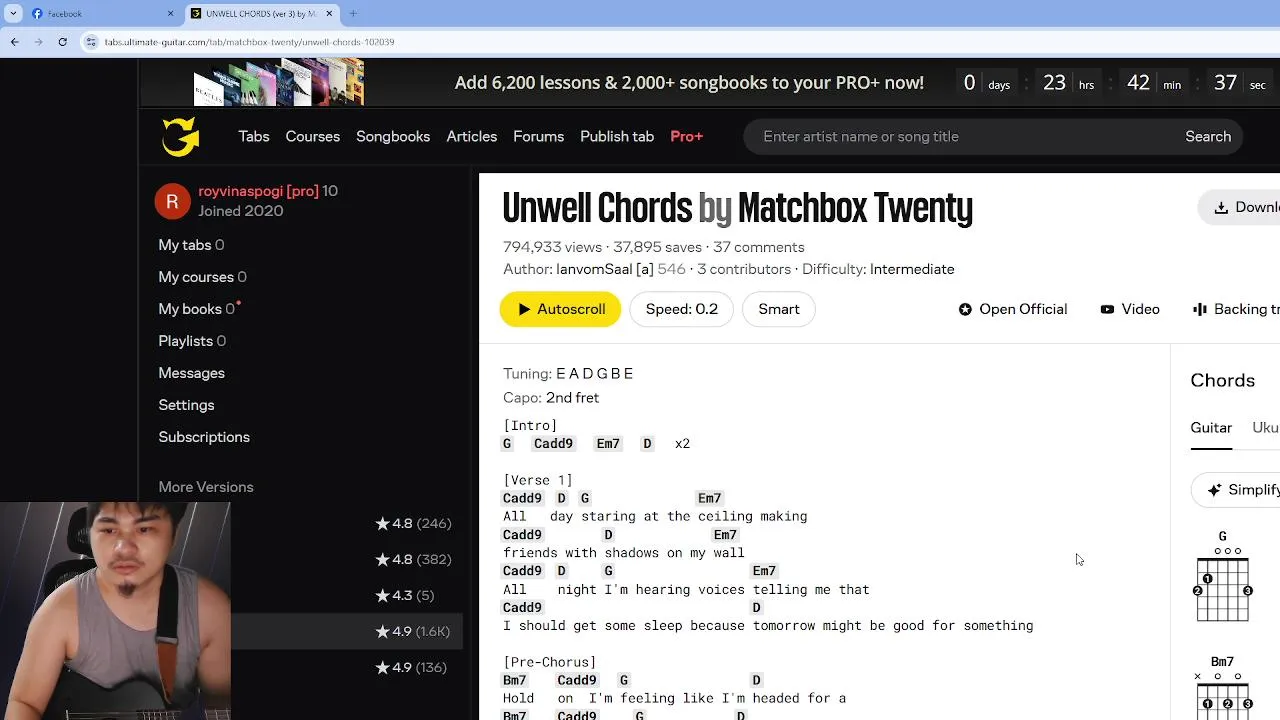Click the Ultimate Guitar logo icon
Image resolution: width=1280 pixels, height=720 pixels.
click(x=181, y=137)
